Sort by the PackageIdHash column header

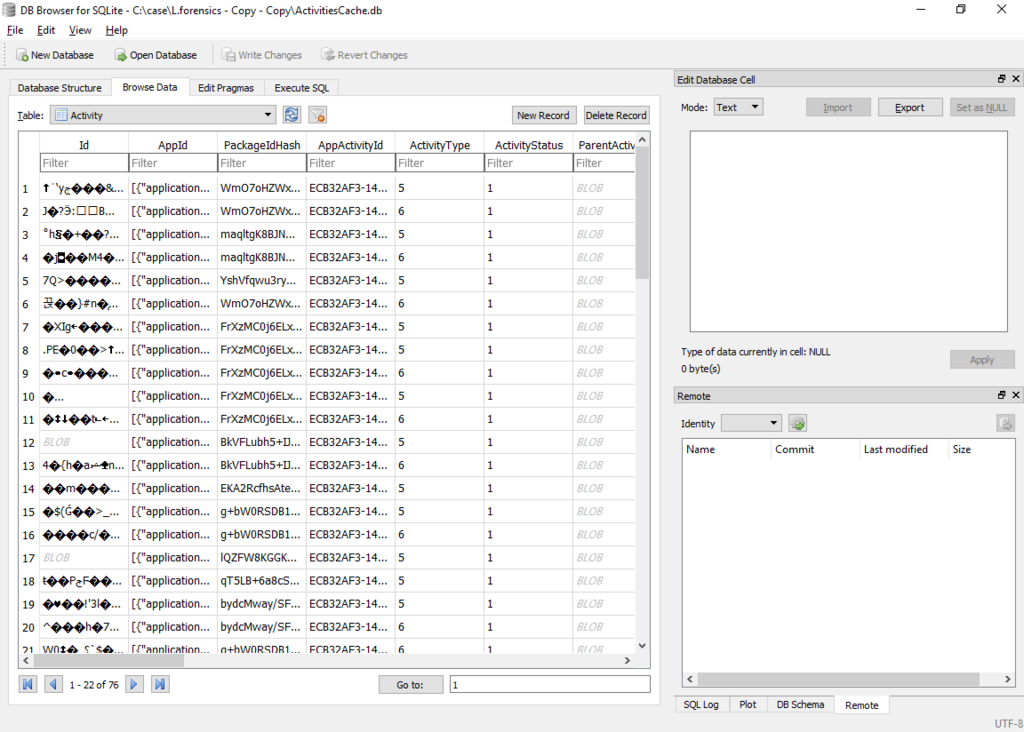coord(262,145)
